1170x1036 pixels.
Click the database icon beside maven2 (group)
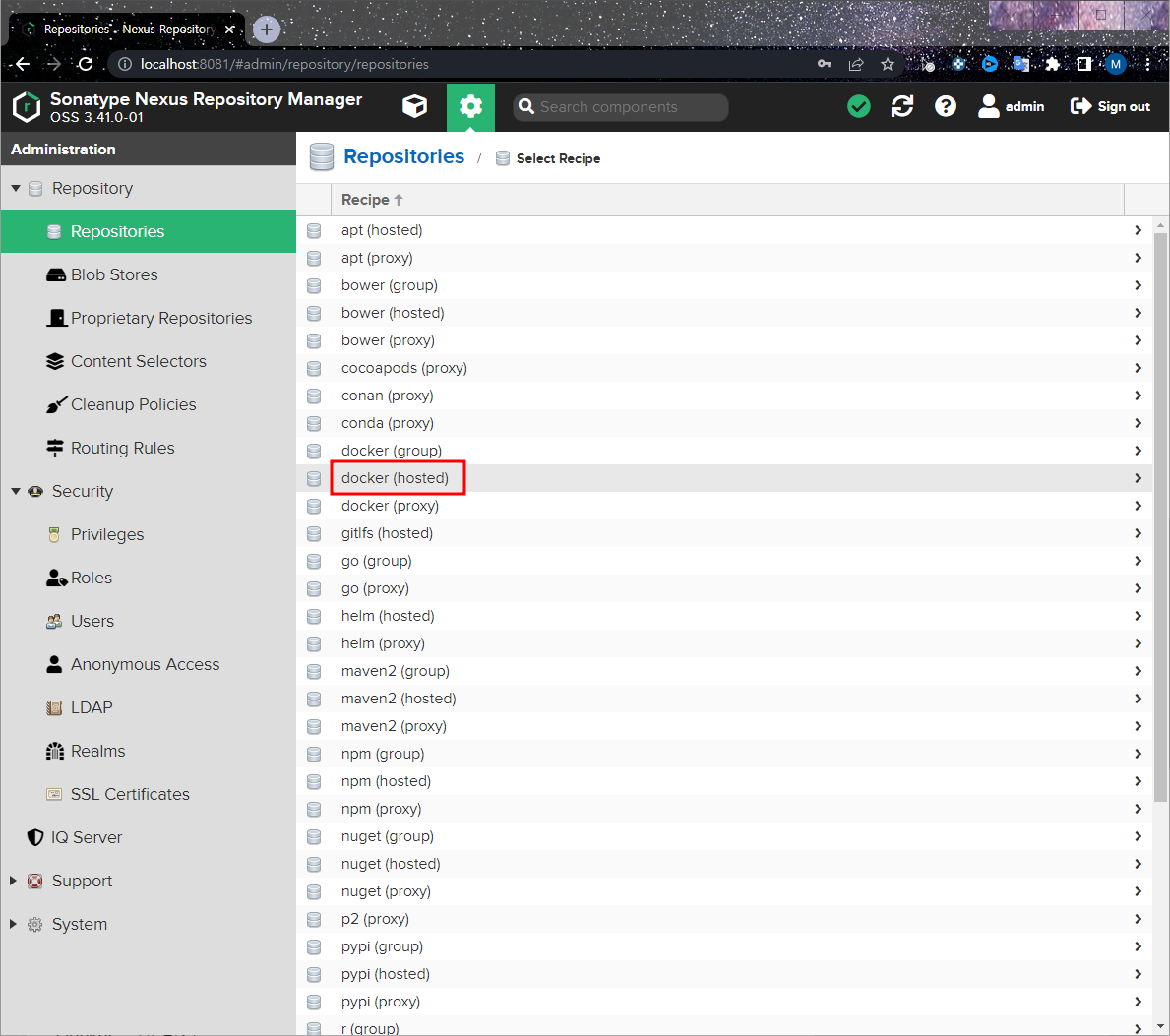coord(314,671)
